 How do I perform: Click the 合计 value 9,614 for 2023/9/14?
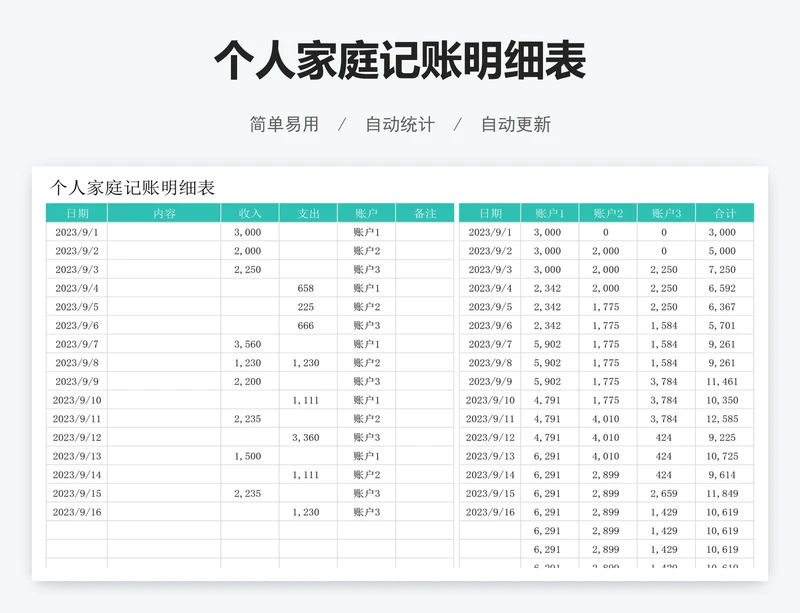click(722, 475)
